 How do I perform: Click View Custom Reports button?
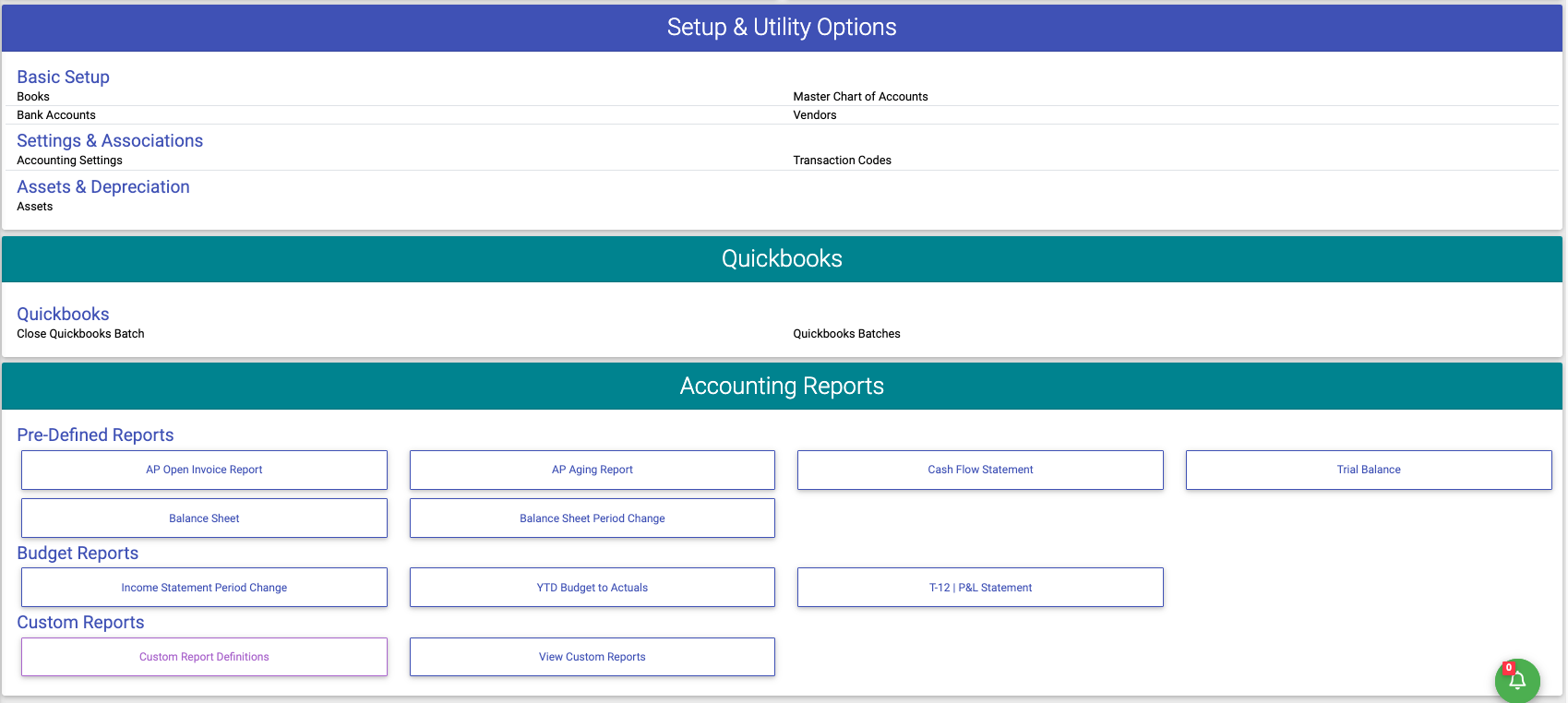(x=592, y=657)
